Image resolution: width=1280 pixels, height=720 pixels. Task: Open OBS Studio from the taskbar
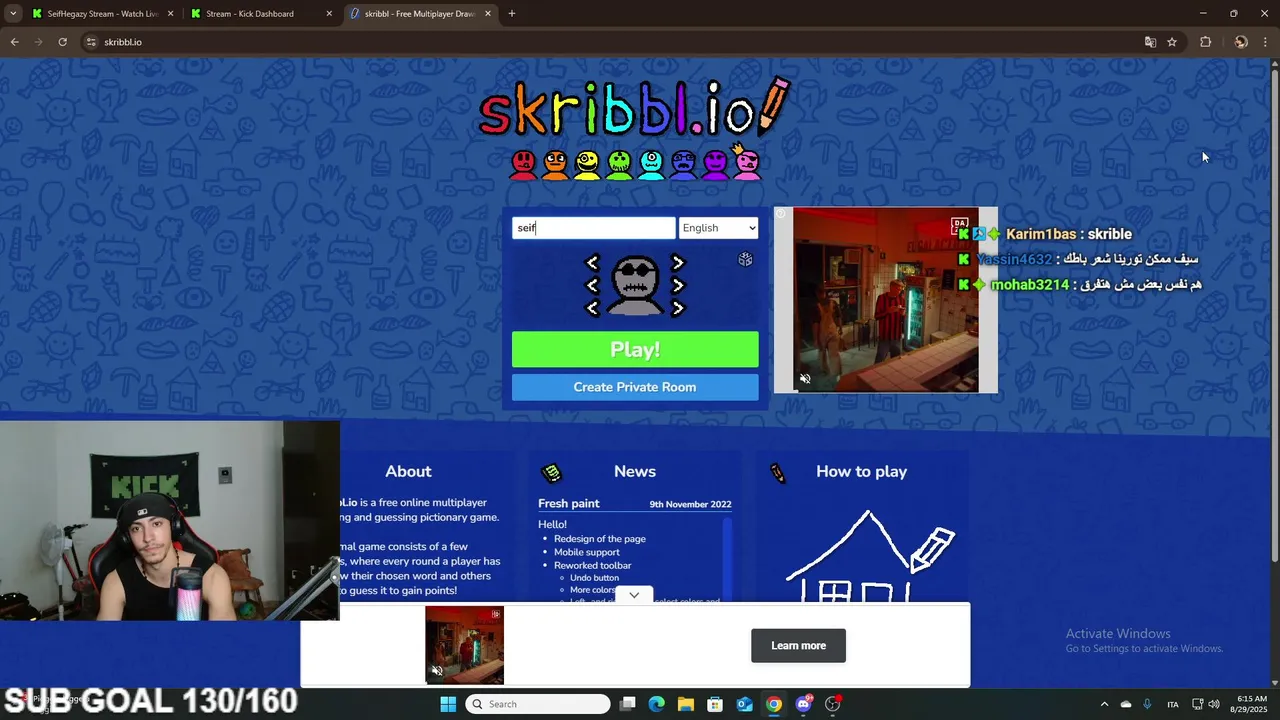[x=832, y=704]
